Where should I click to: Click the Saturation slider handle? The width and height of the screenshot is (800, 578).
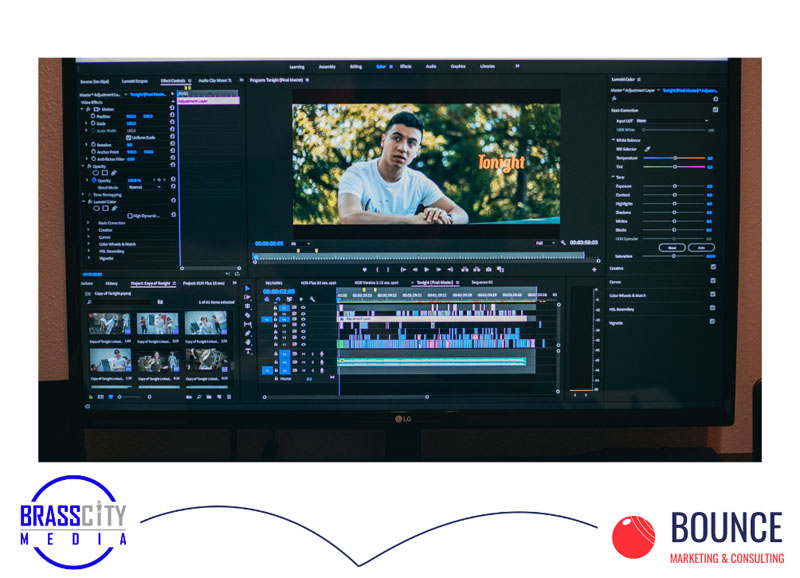tap(673, 256)
